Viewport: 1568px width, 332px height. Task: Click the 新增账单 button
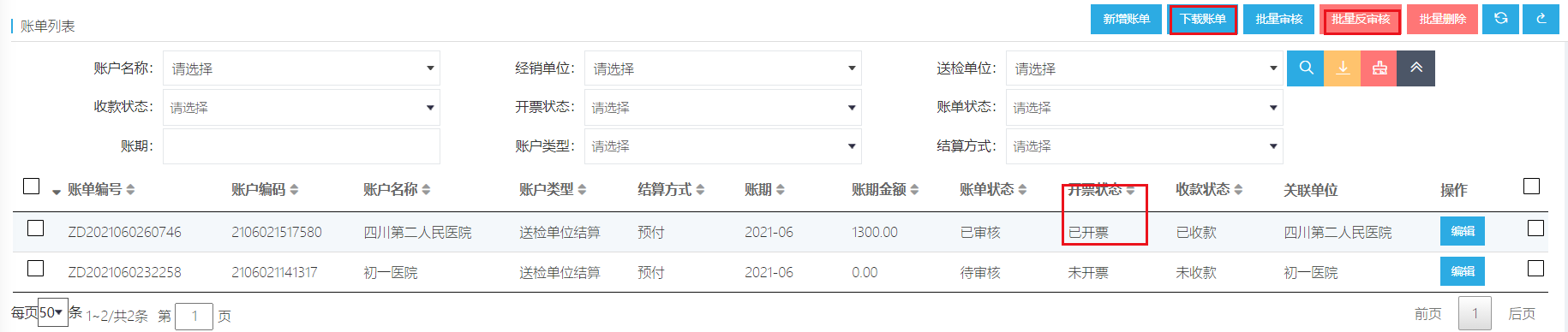(1126, 19)
